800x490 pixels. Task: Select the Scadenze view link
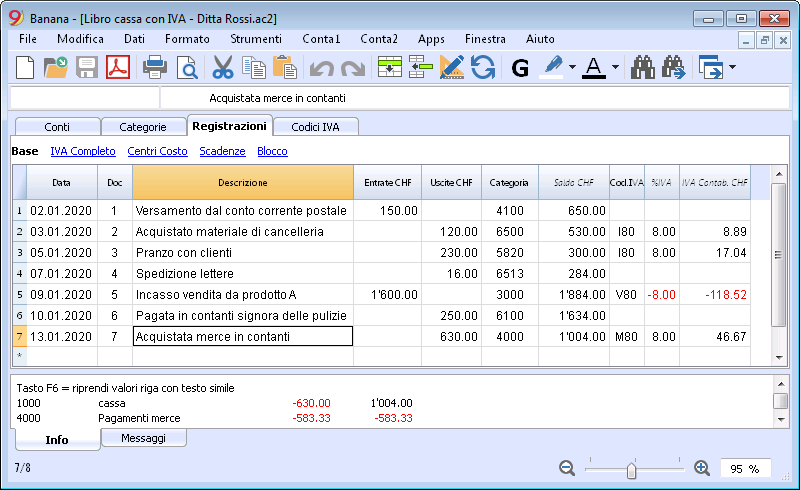pos(222,151)
